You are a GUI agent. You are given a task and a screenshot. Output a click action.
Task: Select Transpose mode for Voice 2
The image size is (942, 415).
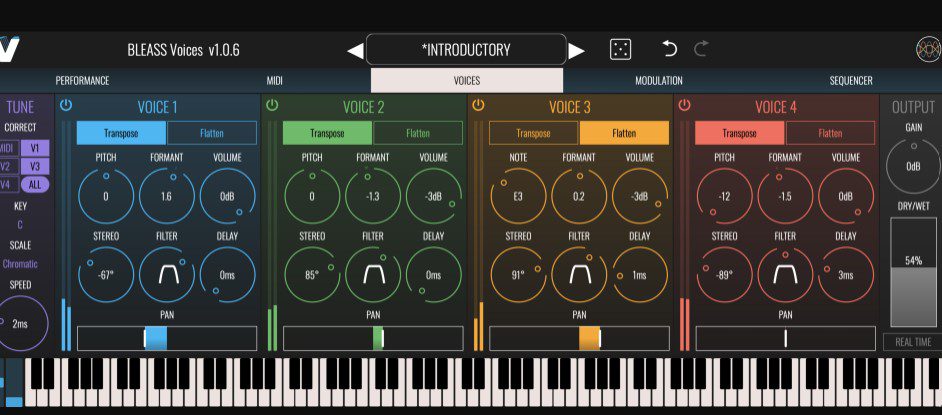click(x=327, y=133)
